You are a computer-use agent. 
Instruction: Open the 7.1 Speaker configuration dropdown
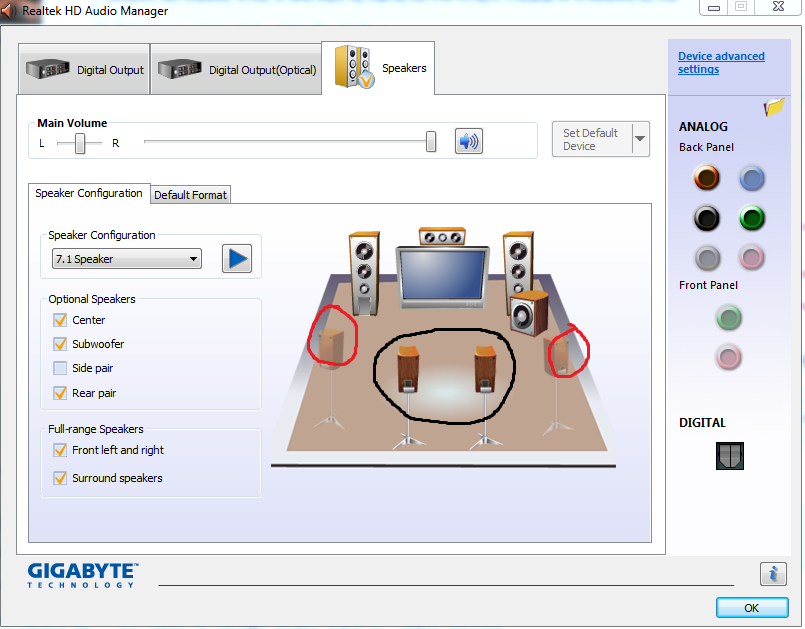coord(127,259)
